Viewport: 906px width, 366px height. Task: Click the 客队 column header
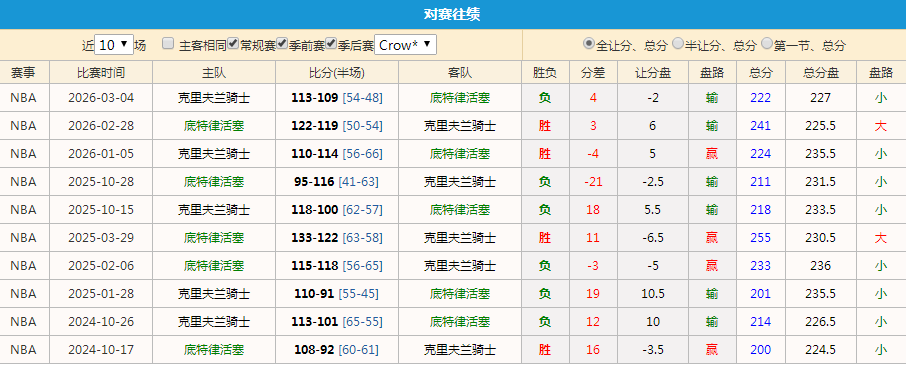pyautogui.click(x=460, y=73)
